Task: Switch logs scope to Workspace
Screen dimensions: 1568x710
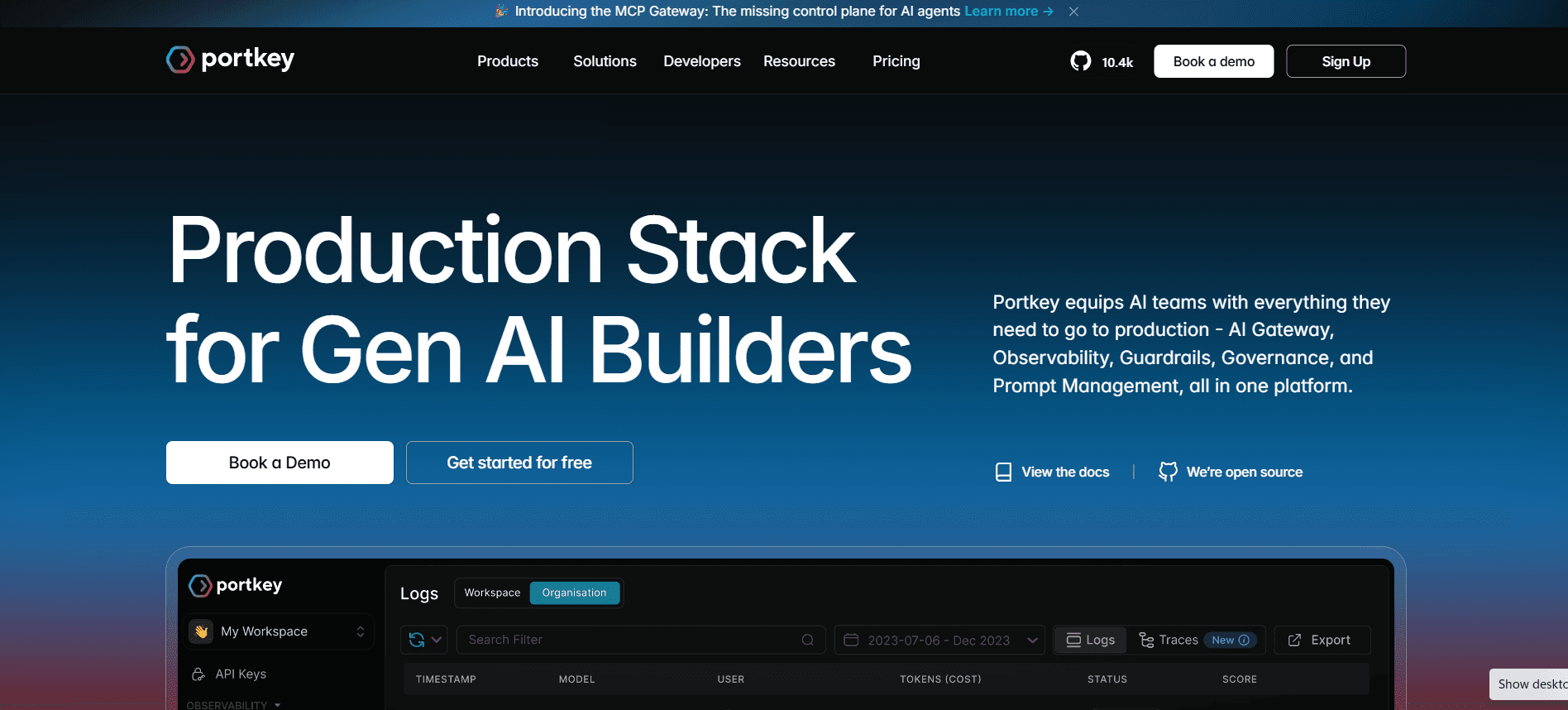Action: coord(492,592)
